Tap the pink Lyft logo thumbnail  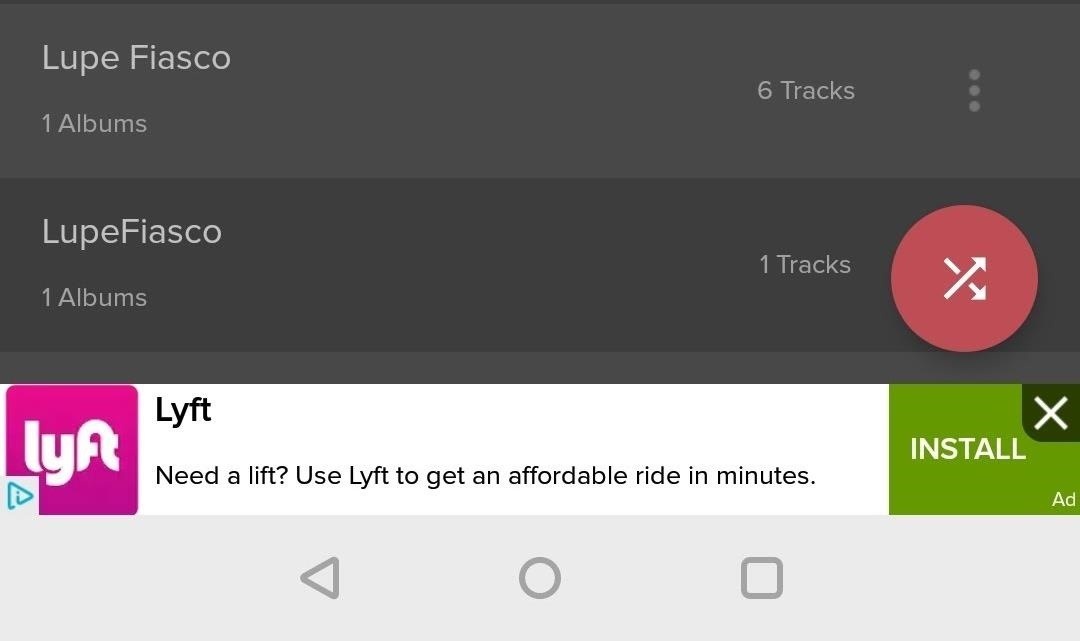[x=72, y=450]
